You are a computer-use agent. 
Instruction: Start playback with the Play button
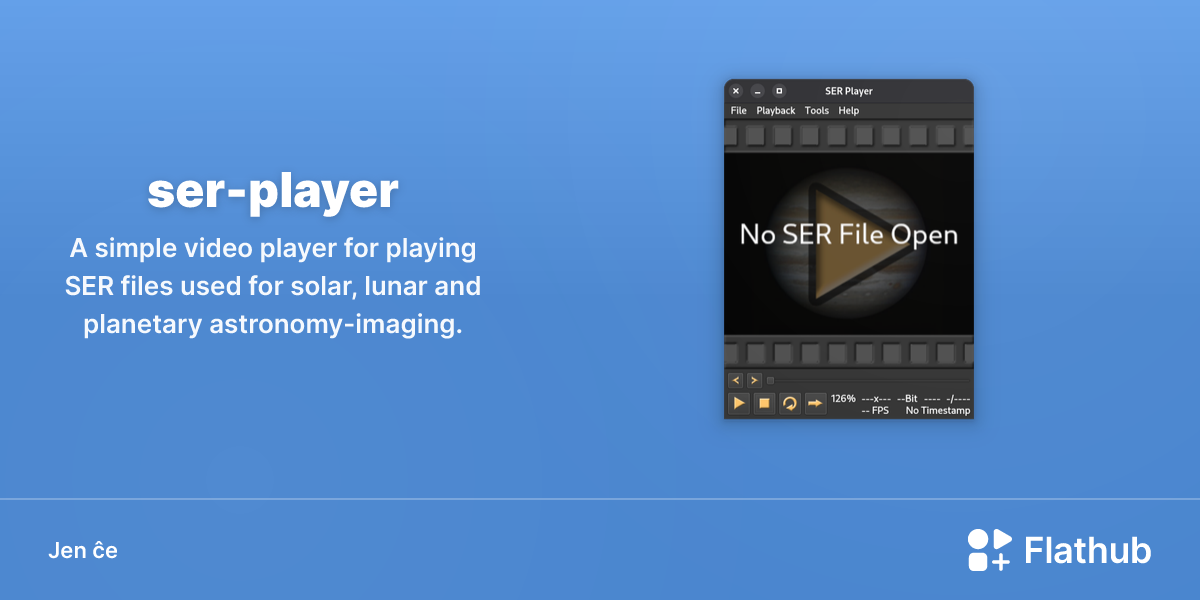pyautogui.click(x=738, y=403)
